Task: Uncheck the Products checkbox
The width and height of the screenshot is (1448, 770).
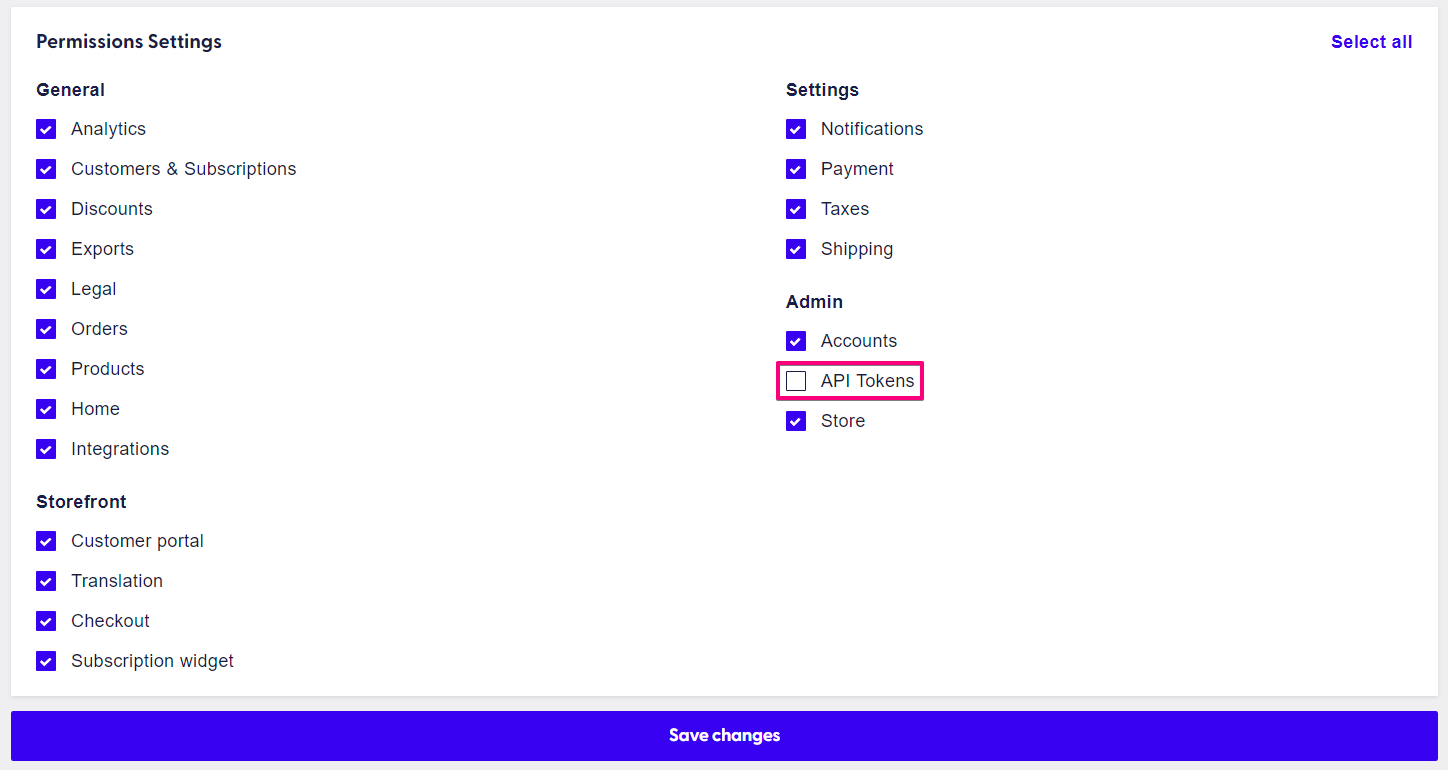Action: [x=46, y=368]
